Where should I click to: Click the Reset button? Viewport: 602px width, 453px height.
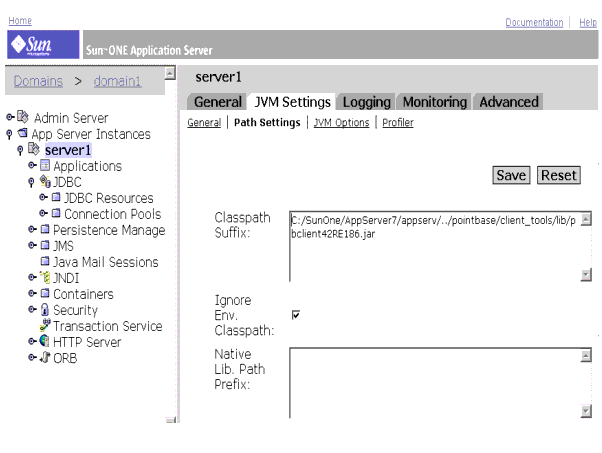(x=559, y=175)
